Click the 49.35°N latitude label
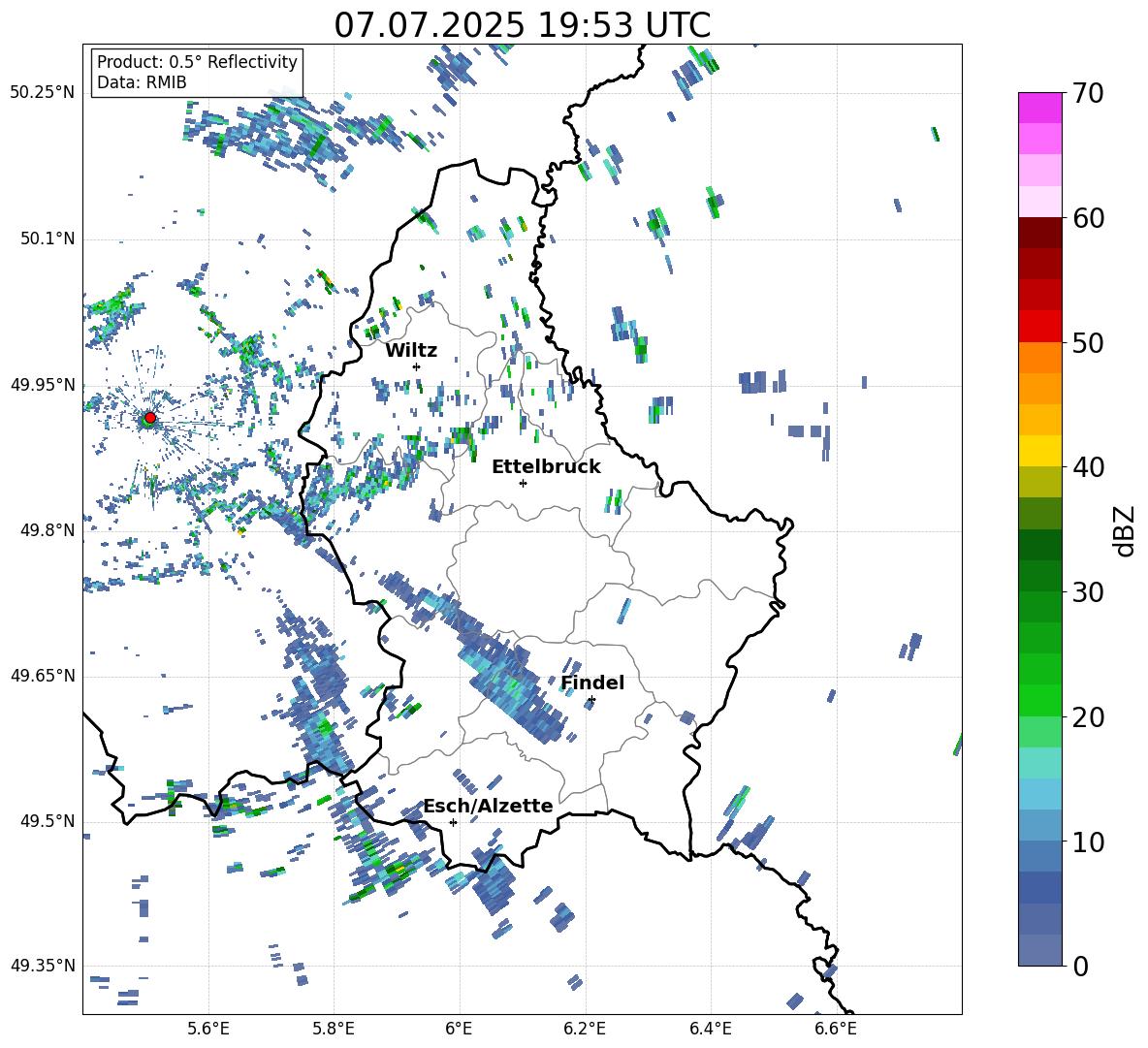This screenshot has height=1048, width=1148. (43, 966)
